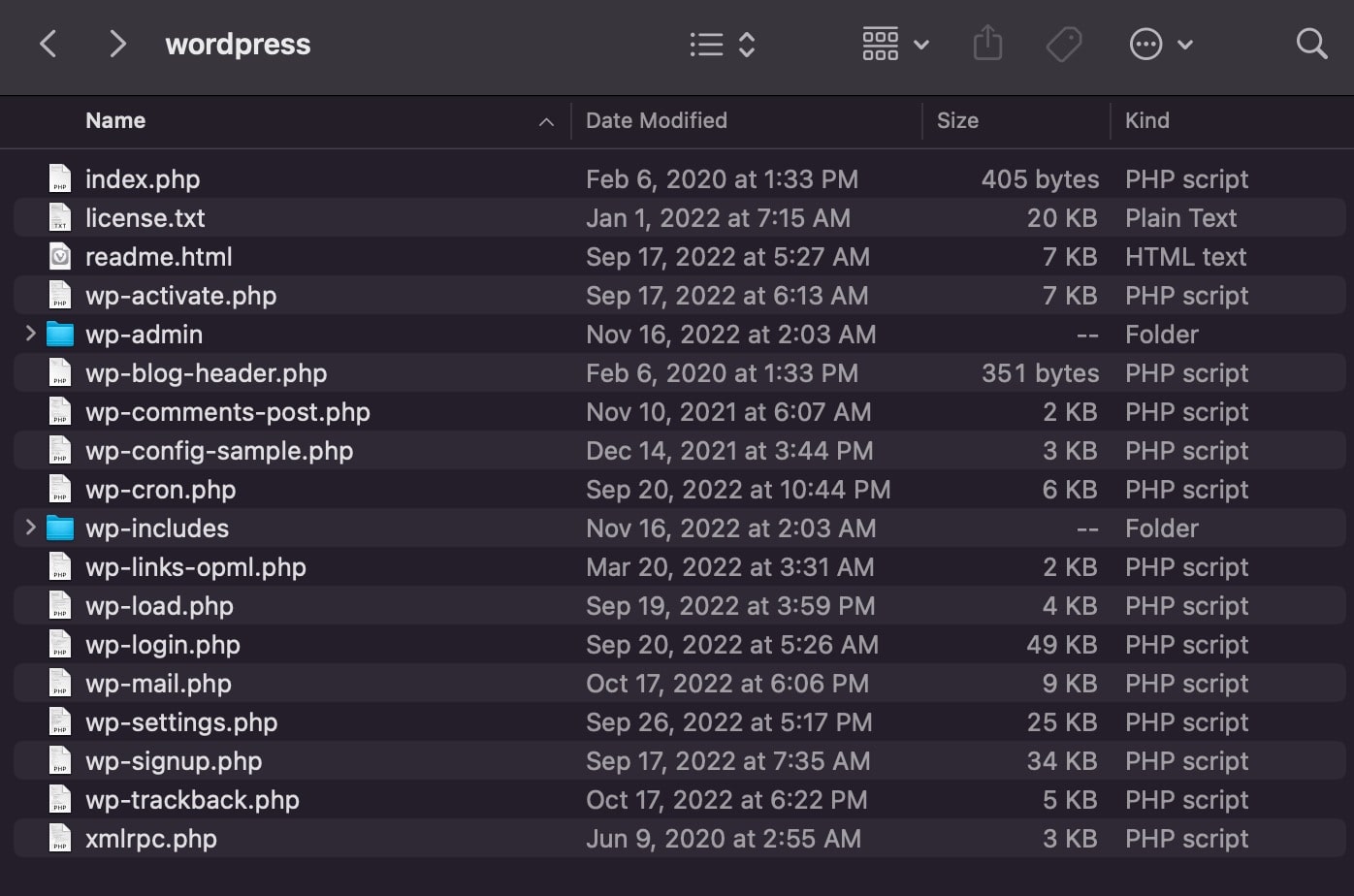Open the More actions ellipsis menu

(1161, 44)
